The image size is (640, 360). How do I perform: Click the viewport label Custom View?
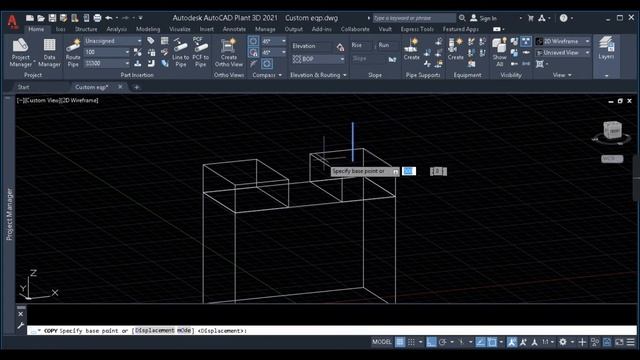coord(44,100)
